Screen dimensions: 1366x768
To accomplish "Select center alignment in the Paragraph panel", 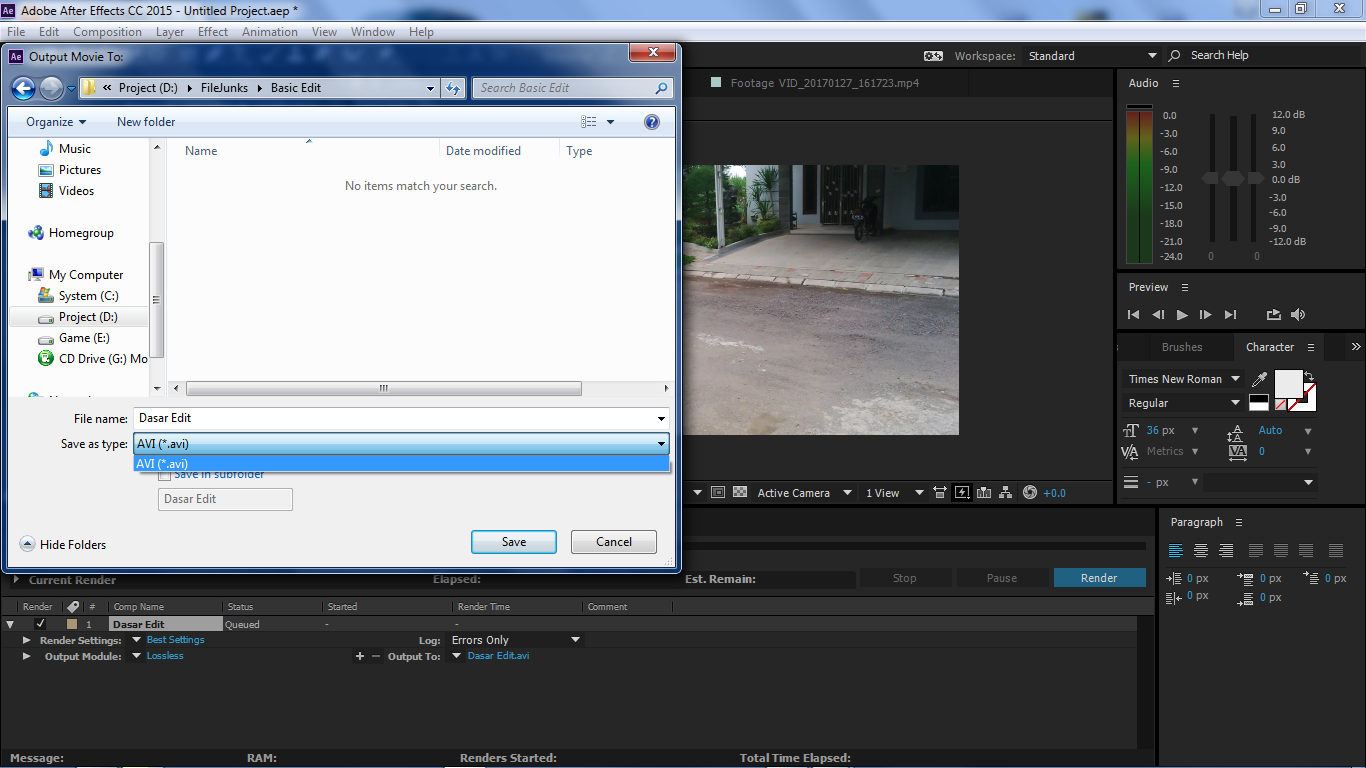I will click(1201, 550).
